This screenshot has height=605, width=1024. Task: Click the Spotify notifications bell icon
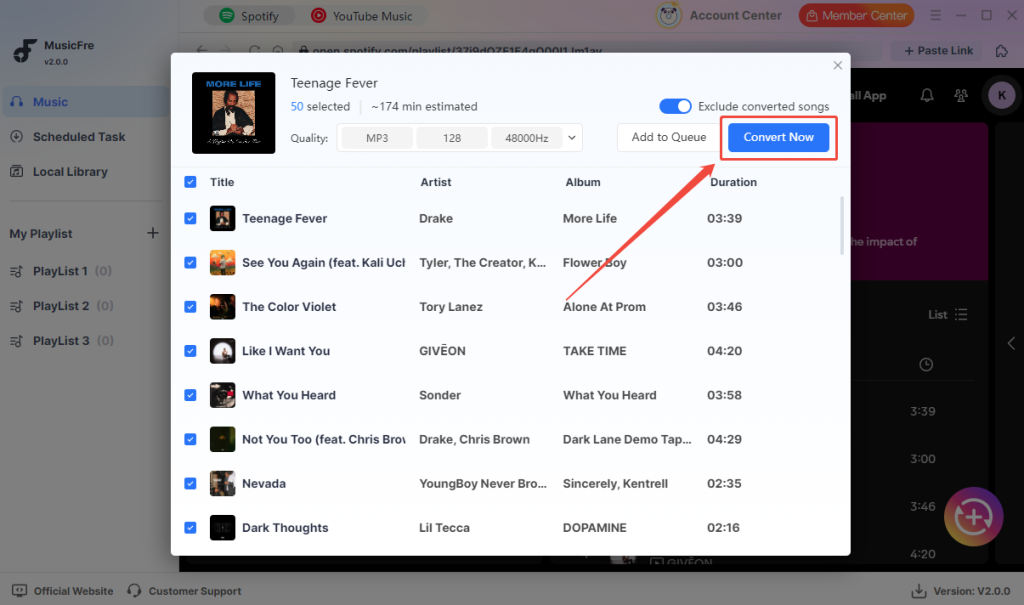pos(927,95)
